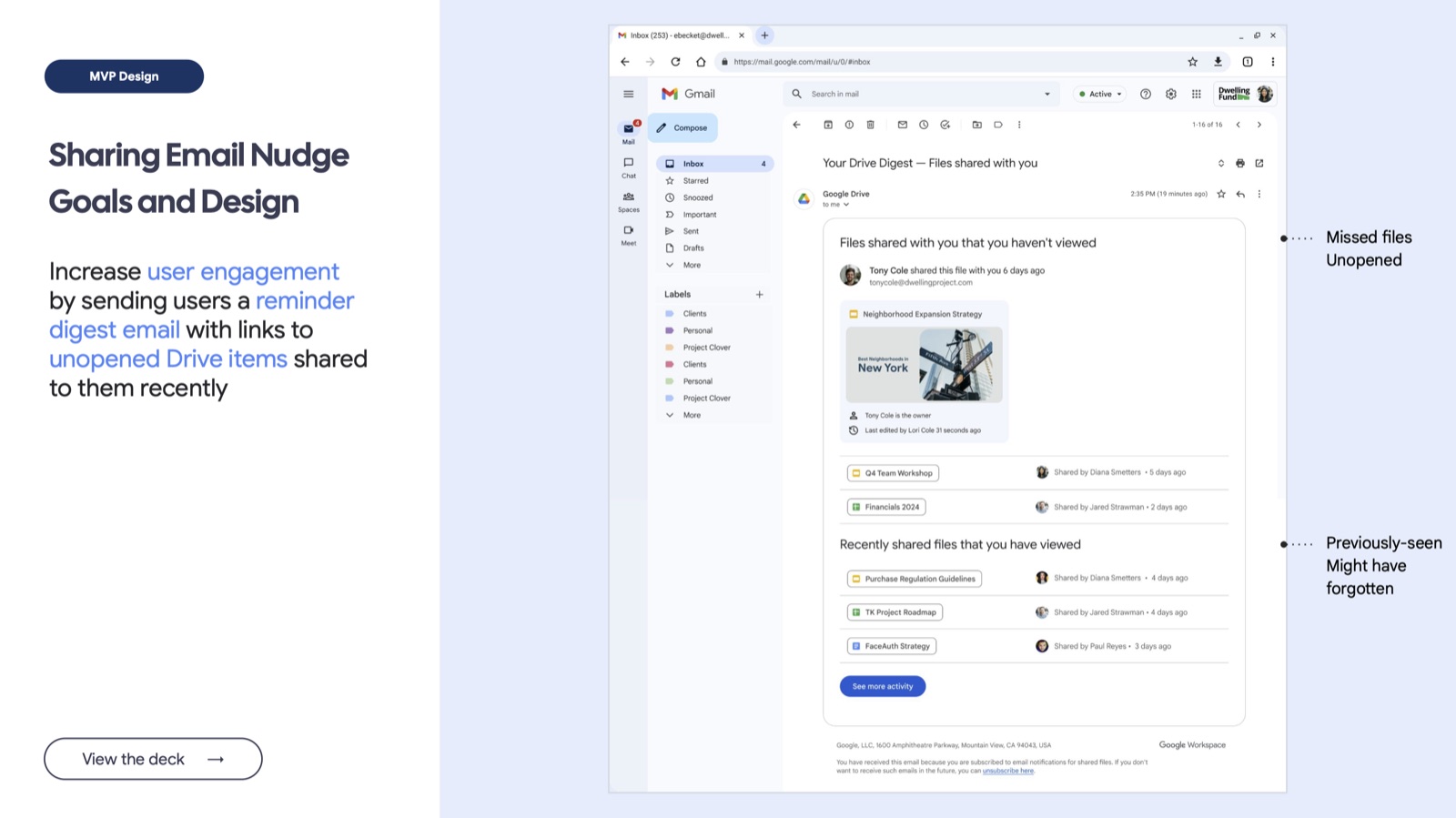The image size is (1456, 818).
Task: Open the Neighborhood Expansion Strategy thumbnail
Action: click(924, 365)
